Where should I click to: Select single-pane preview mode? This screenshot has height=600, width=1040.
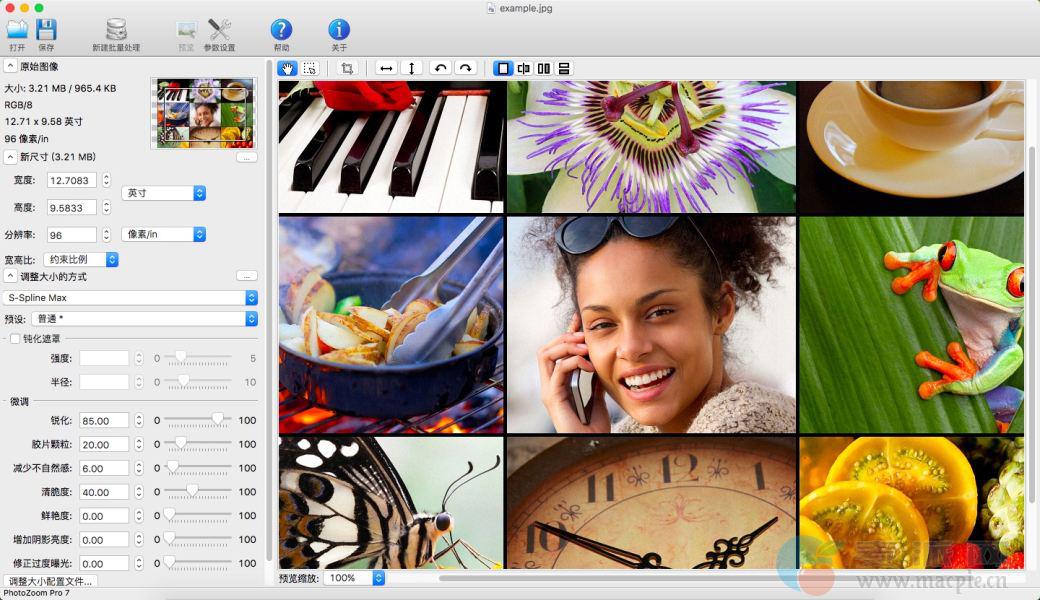coord(503,68)
